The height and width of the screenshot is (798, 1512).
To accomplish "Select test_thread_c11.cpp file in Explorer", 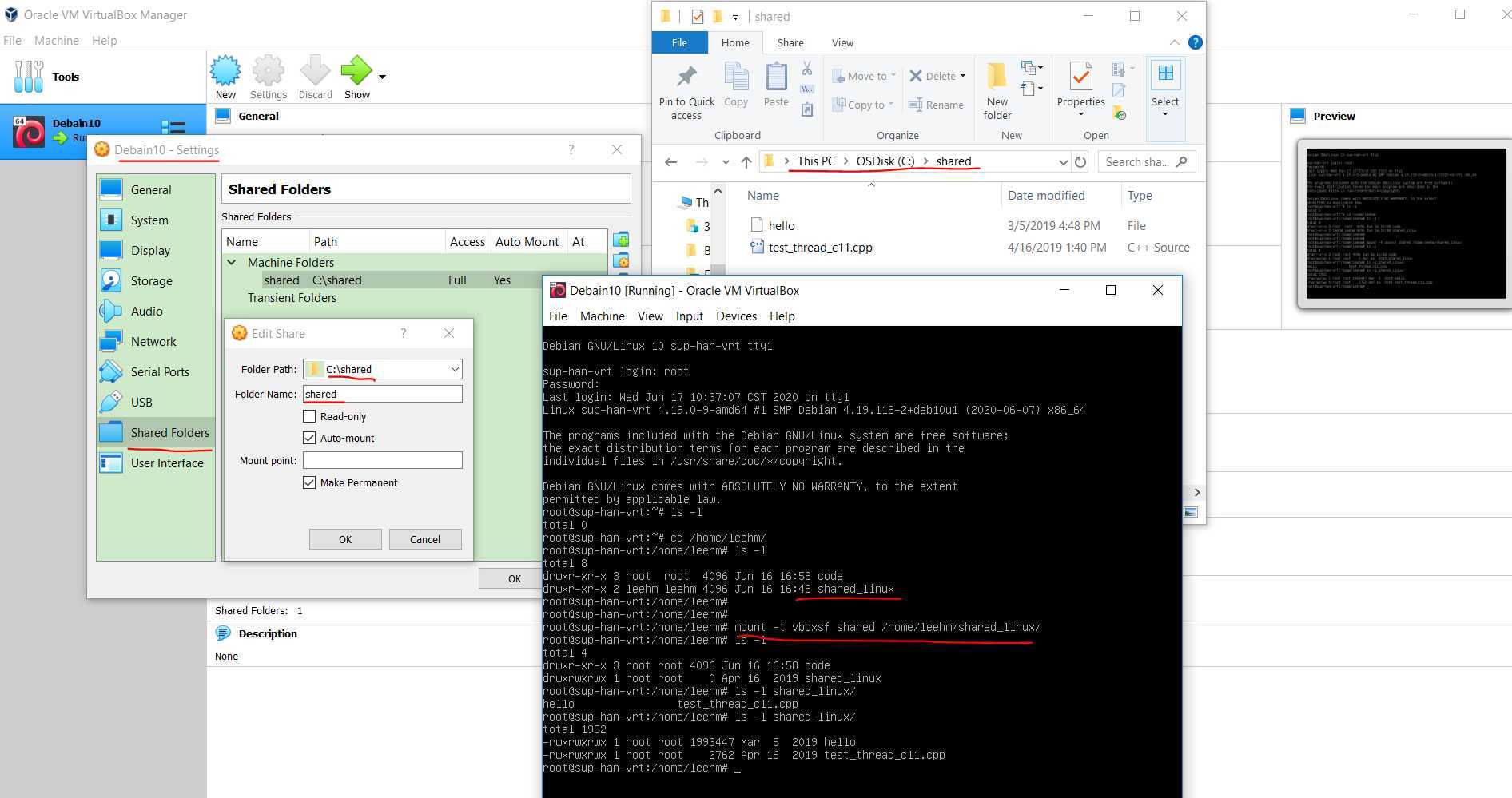I will point(820,248).
